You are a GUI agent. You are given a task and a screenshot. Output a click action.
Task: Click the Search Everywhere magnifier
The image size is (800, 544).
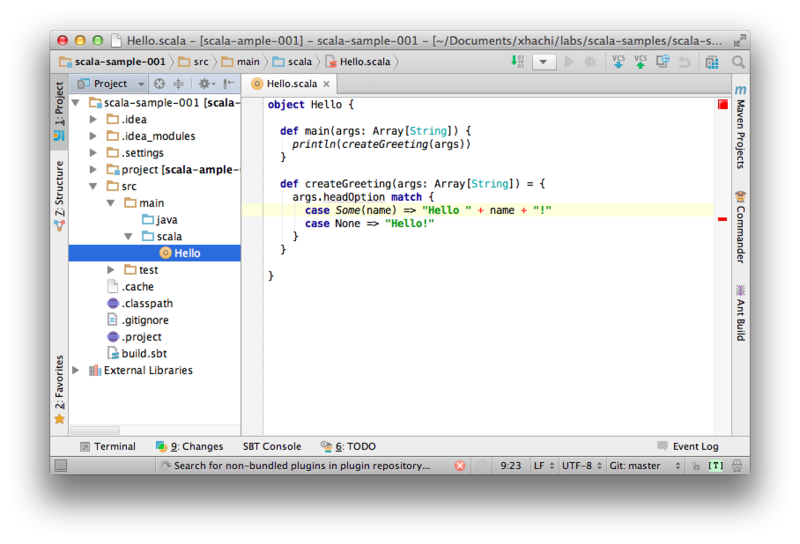[x=738, y=62]
